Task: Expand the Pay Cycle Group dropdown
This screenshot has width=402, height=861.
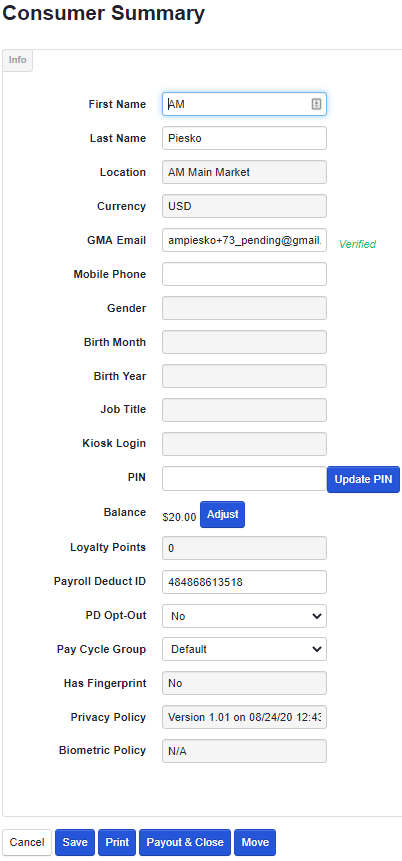Action: click(244, 649)
